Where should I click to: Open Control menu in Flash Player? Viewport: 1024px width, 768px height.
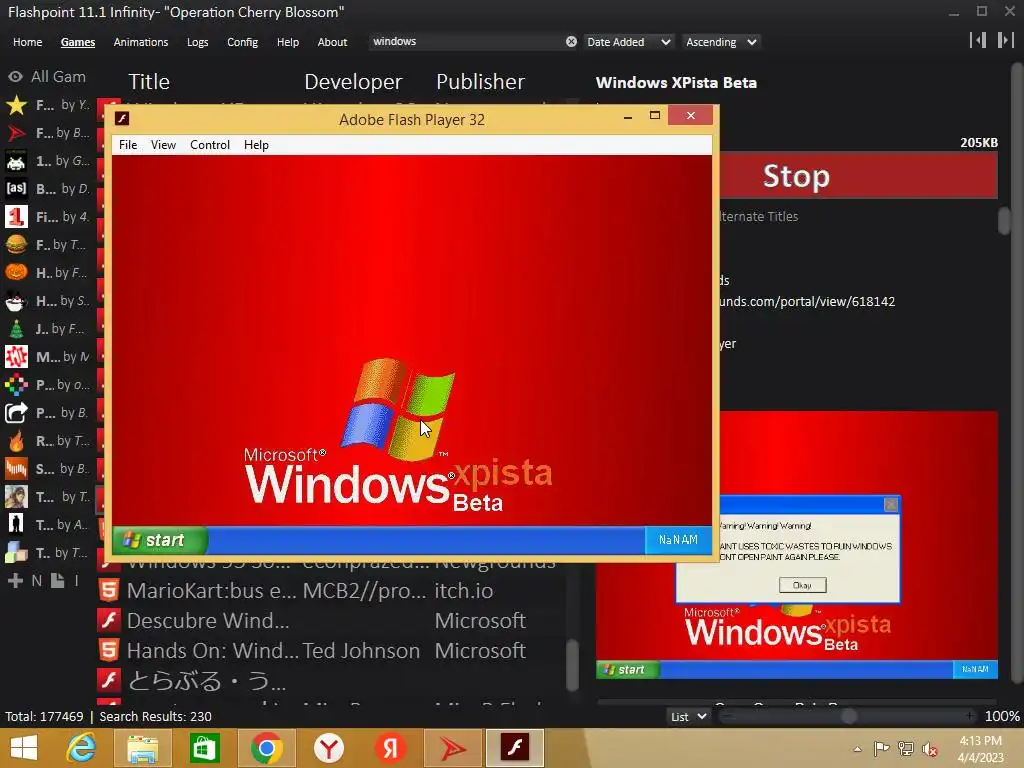(210, 145)
